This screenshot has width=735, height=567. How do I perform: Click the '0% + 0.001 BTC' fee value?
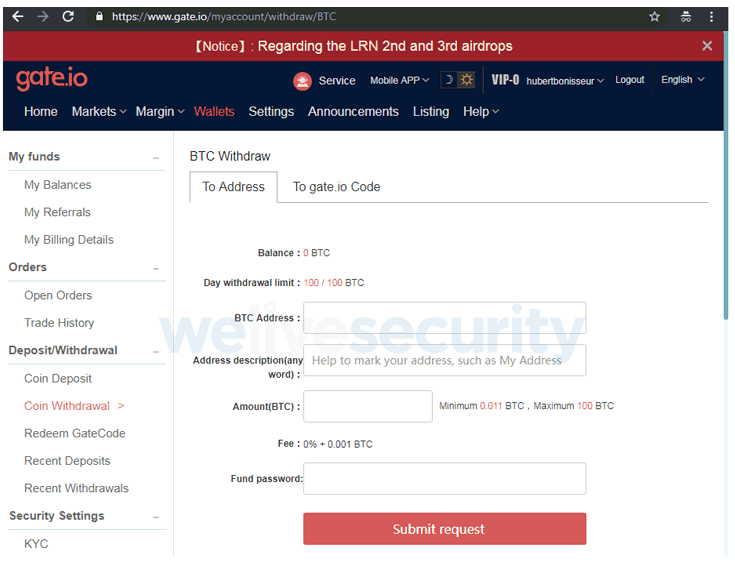(338, 444)
